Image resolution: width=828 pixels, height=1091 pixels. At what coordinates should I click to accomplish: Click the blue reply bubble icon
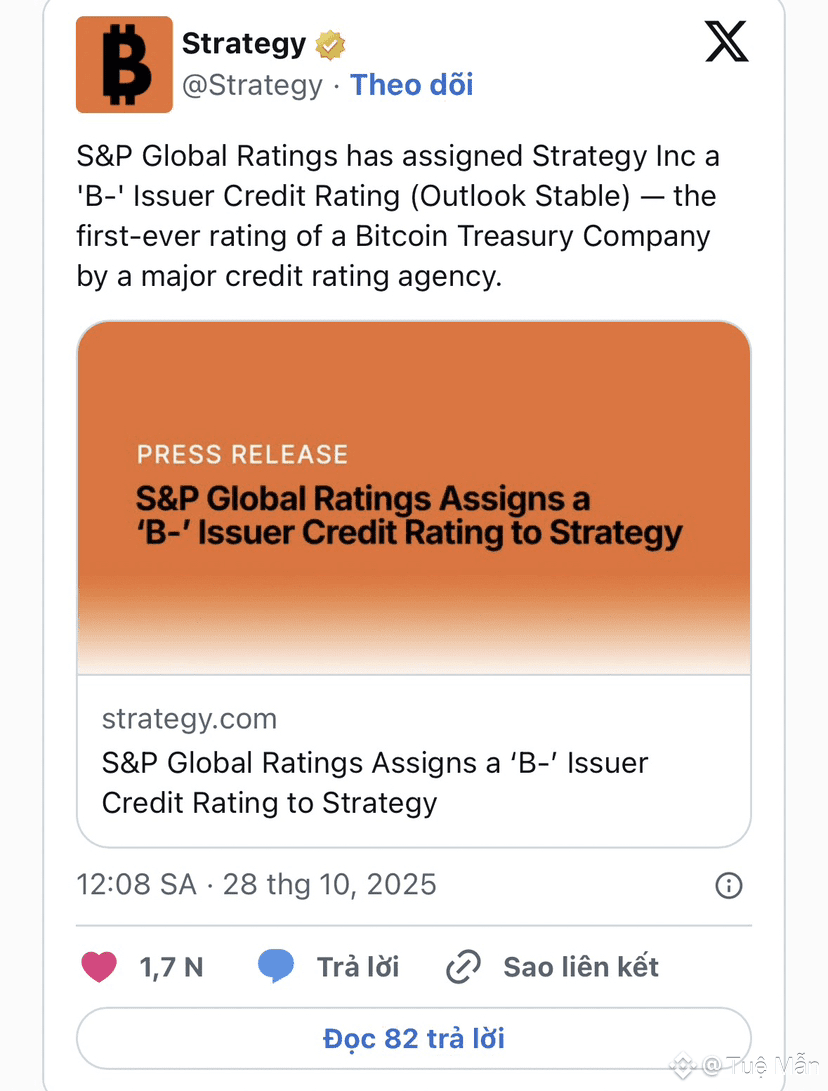click(x=276, y=967)
